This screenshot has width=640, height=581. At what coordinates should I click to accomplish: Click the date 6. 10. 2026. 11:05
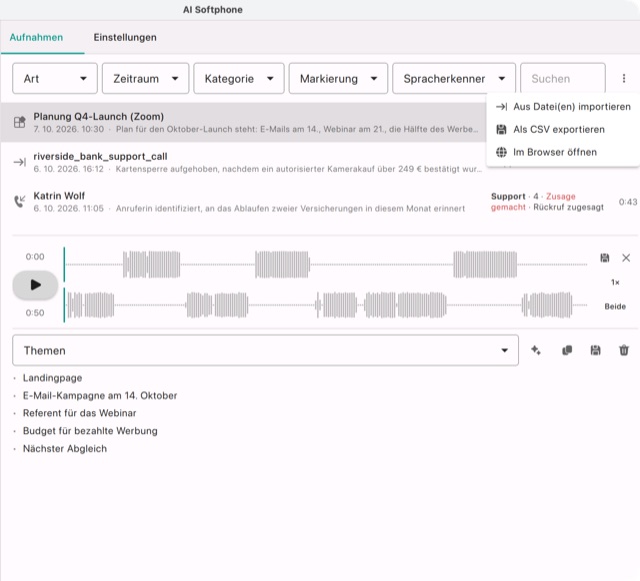69,209
